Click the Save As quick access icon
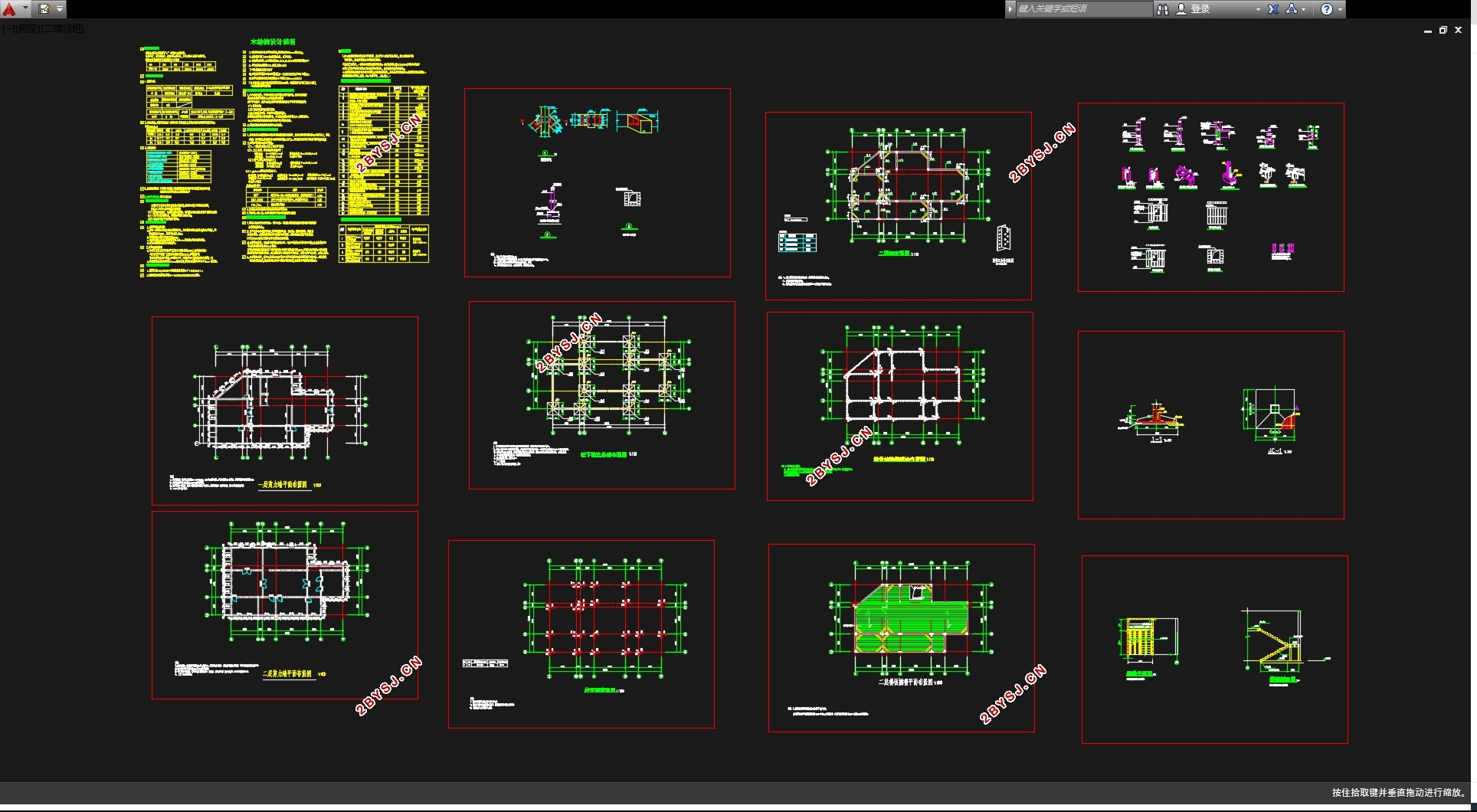Viewport: 1477px width, 812px height. click(x=44, y=9)
